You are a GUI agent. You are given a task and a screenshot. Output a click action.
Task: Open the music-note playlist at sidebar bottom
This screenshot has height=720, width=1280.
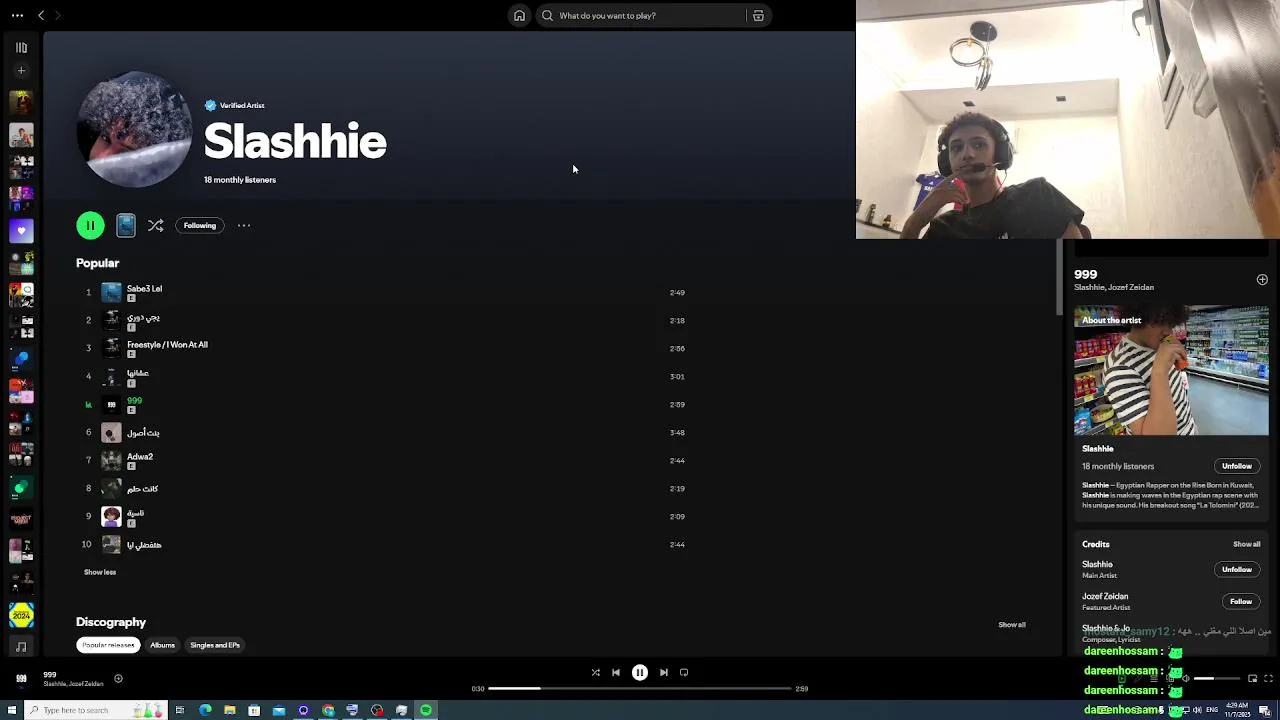[21, 647]
